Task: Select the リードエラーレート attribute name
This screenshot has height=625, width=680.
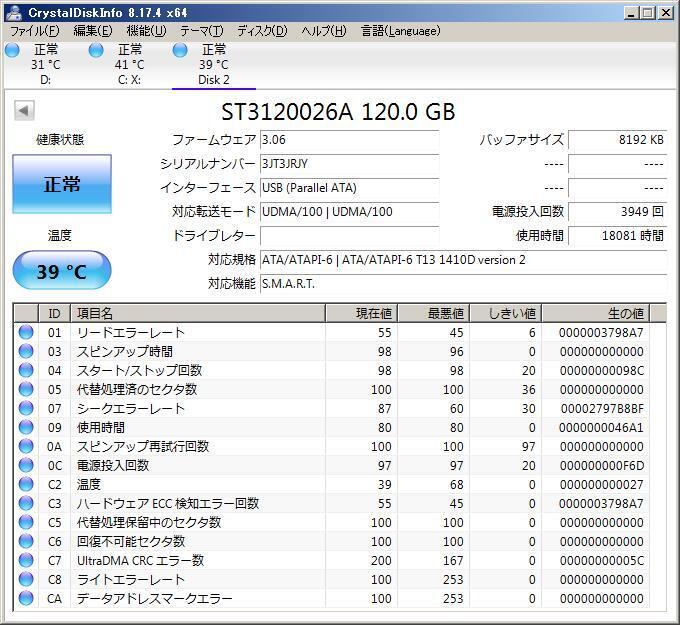Action: (x=131, y=333)
